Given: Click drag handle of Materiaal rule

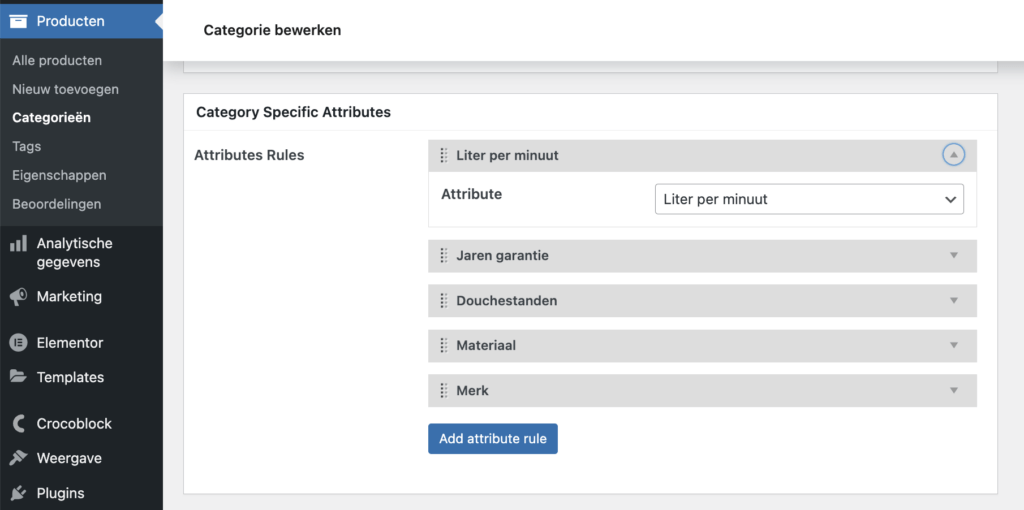Looking at the screenshot, I should click(444, 345).
